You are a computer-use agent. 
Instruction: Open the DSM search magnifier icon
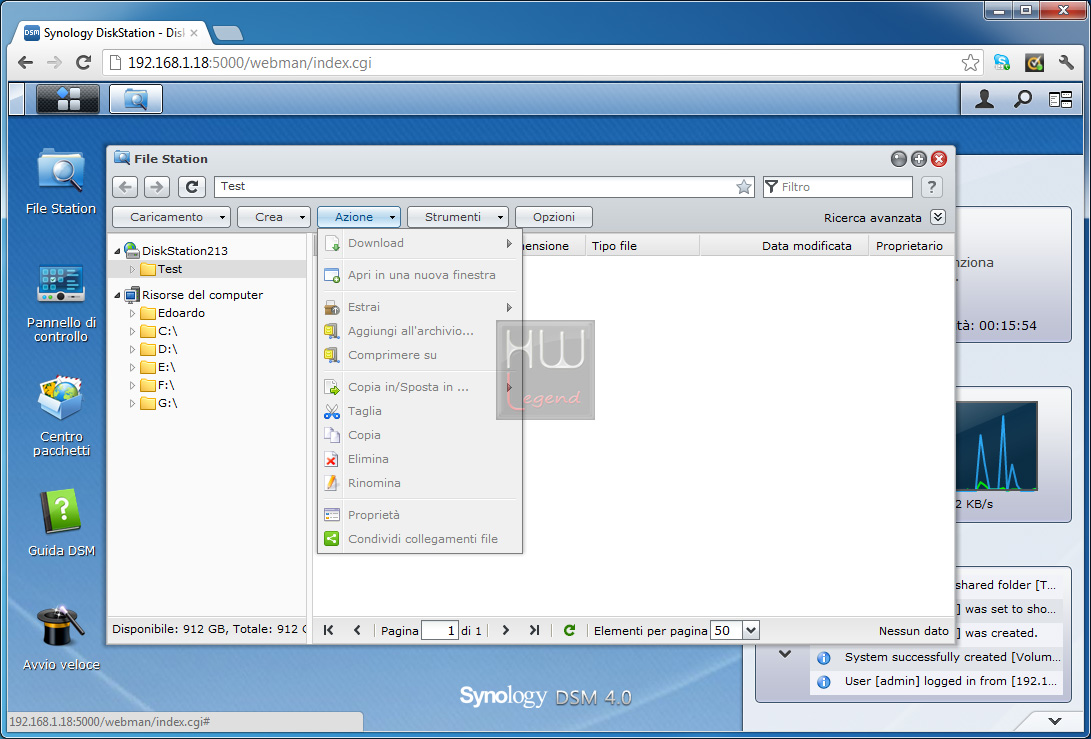tap(1023, 99)
